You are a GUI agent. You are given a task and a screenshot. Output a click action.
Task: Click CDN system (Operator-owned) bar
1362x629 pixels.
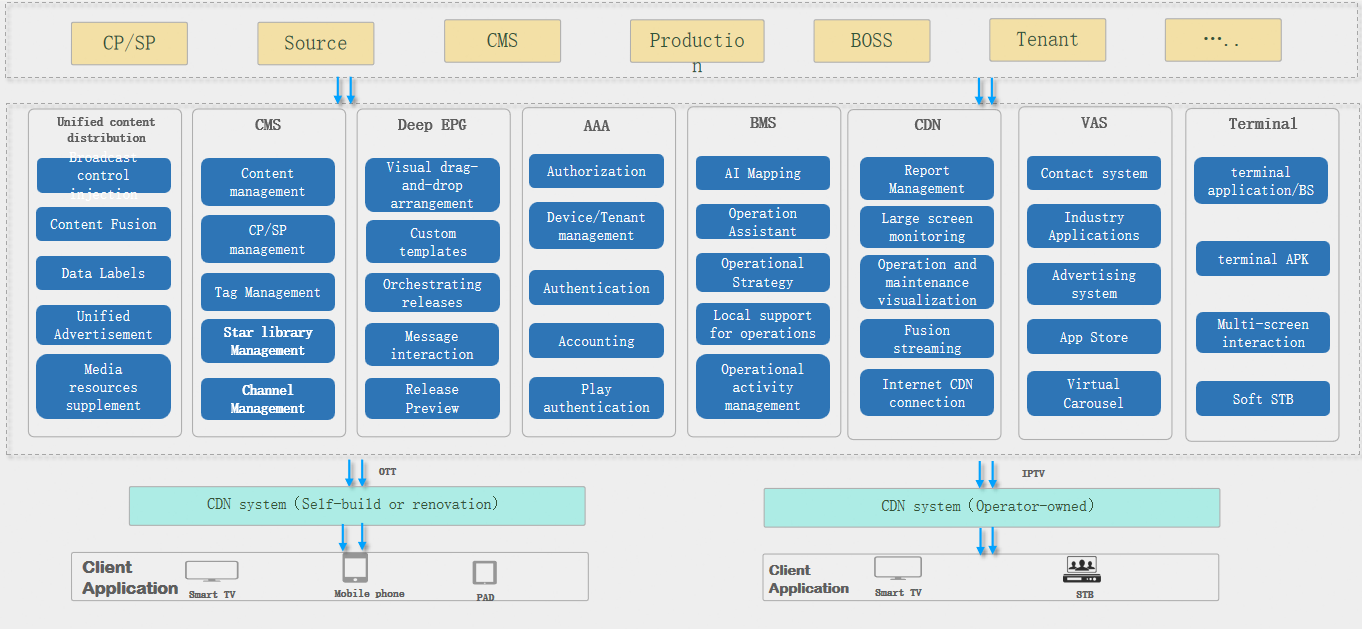pos(991,507)
